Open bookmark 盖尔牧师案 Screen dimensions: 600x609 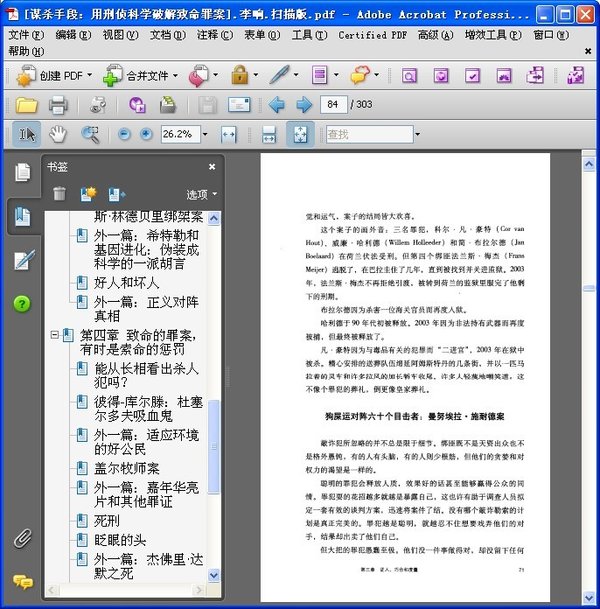click(x=126, y=468)
